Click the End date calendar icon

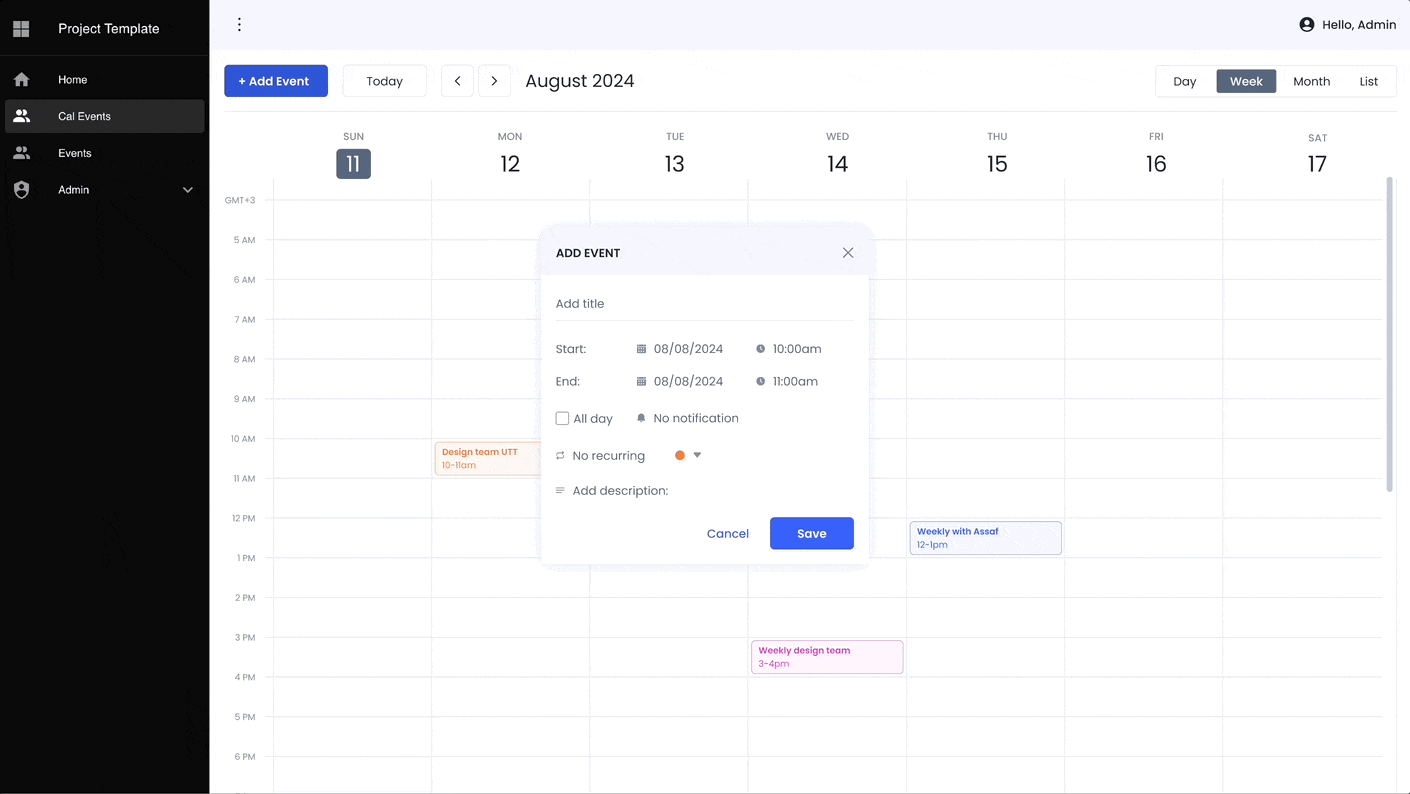(641, 381)
